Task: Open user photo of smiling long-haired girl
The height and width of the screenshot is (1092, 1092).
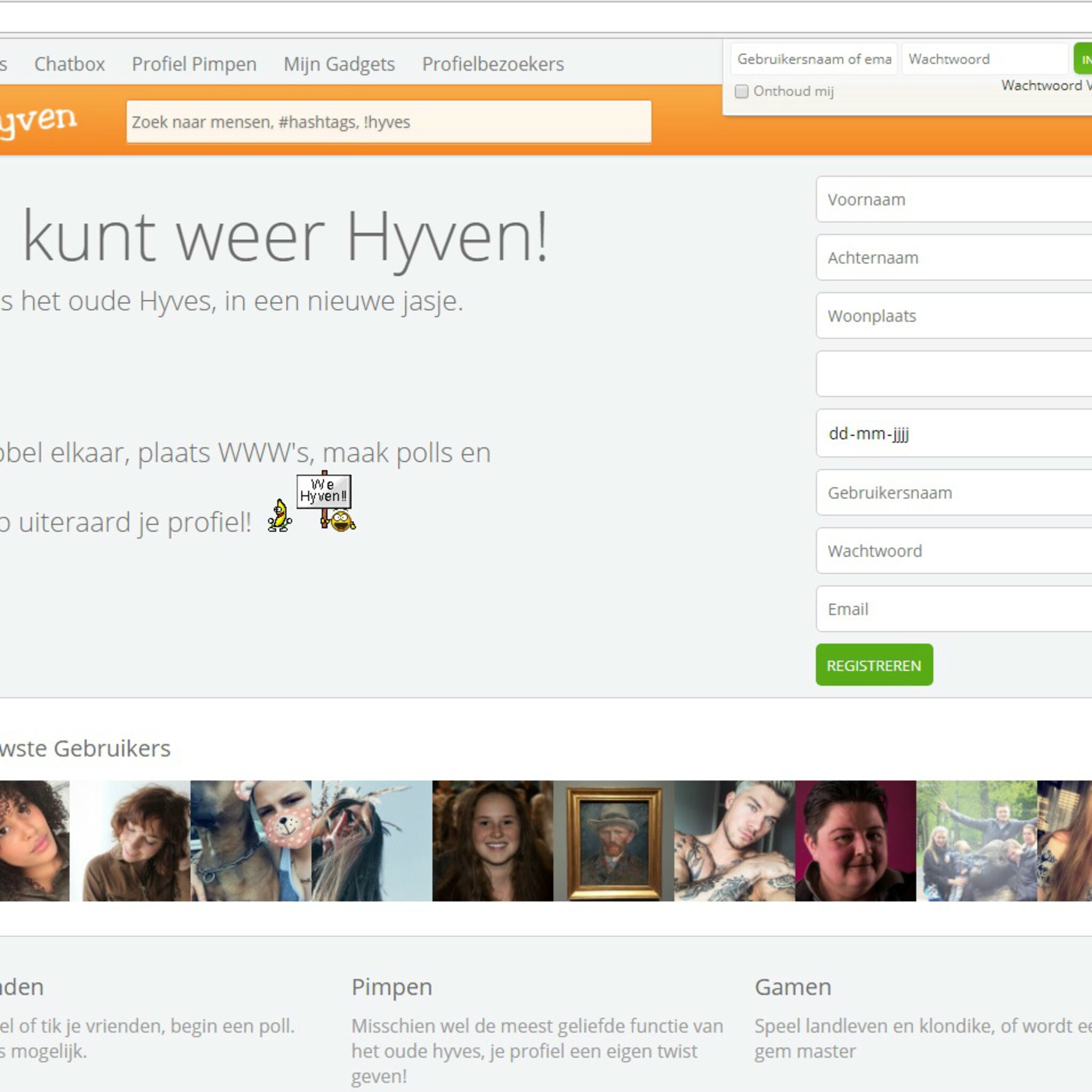Action: click(493, 841)
